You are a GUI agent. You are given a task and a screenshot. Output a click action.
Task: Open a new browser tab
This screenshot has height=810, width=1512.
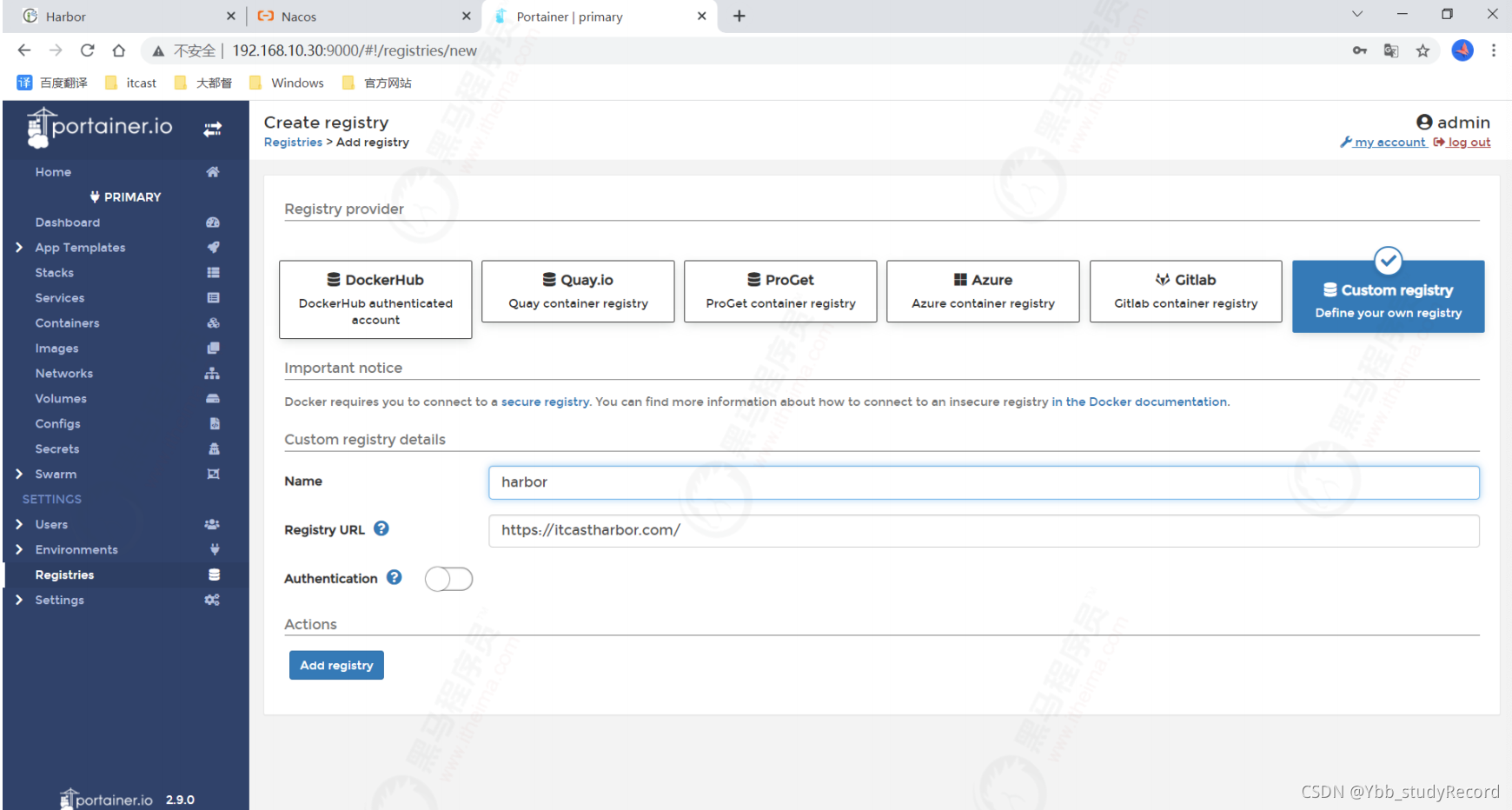click(x=739, y=16)
